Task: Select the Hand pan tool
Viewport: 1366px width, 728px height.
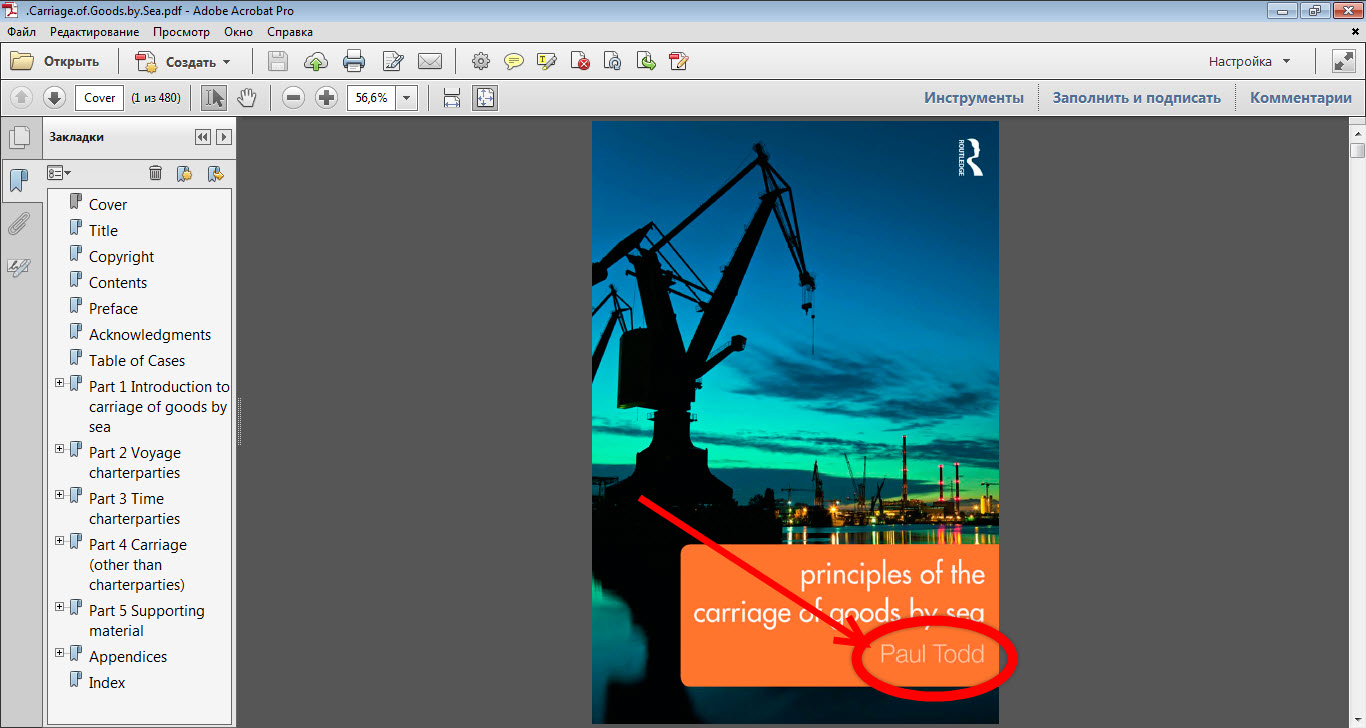Action: click(x=246, y=98)
